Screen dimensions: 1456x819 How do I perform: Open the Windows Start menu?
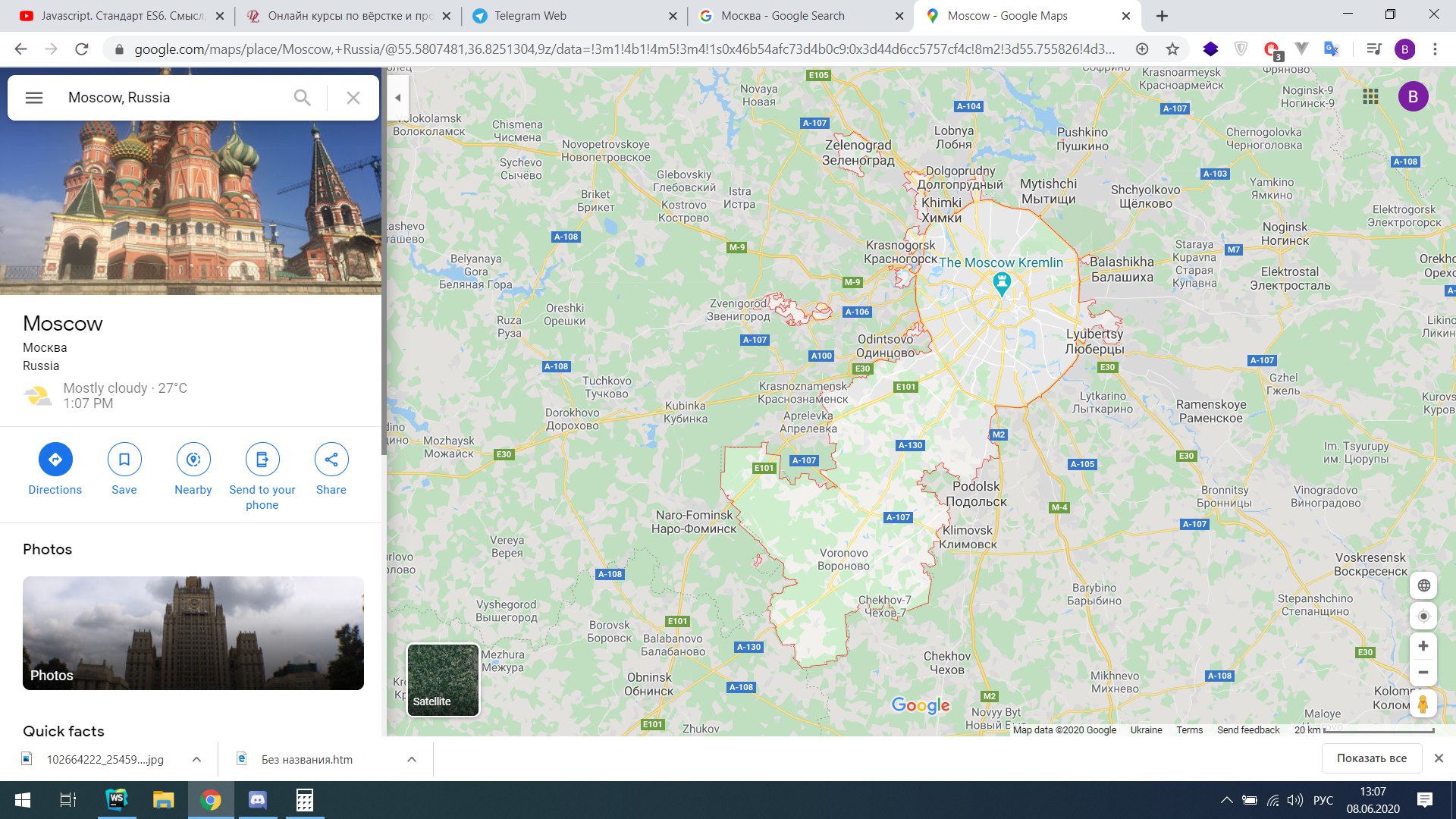click(x=23, y=800)
